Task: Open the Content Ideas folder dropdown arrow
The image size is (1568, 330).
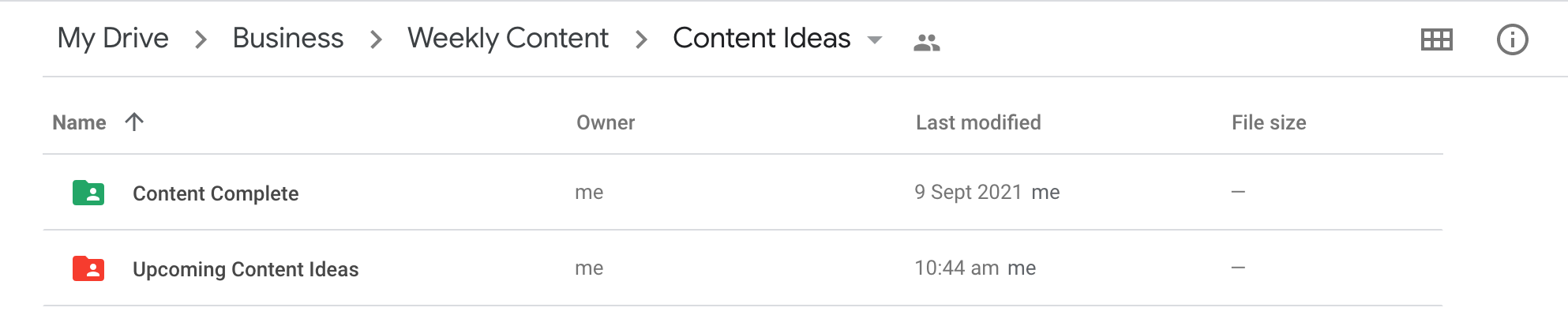Action: [875, 39]
